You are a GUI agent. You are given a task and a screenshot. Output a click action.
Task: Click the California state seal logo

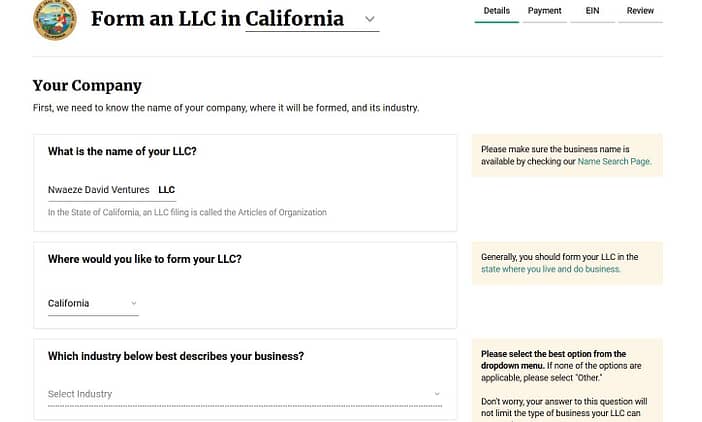pos(55,20)
